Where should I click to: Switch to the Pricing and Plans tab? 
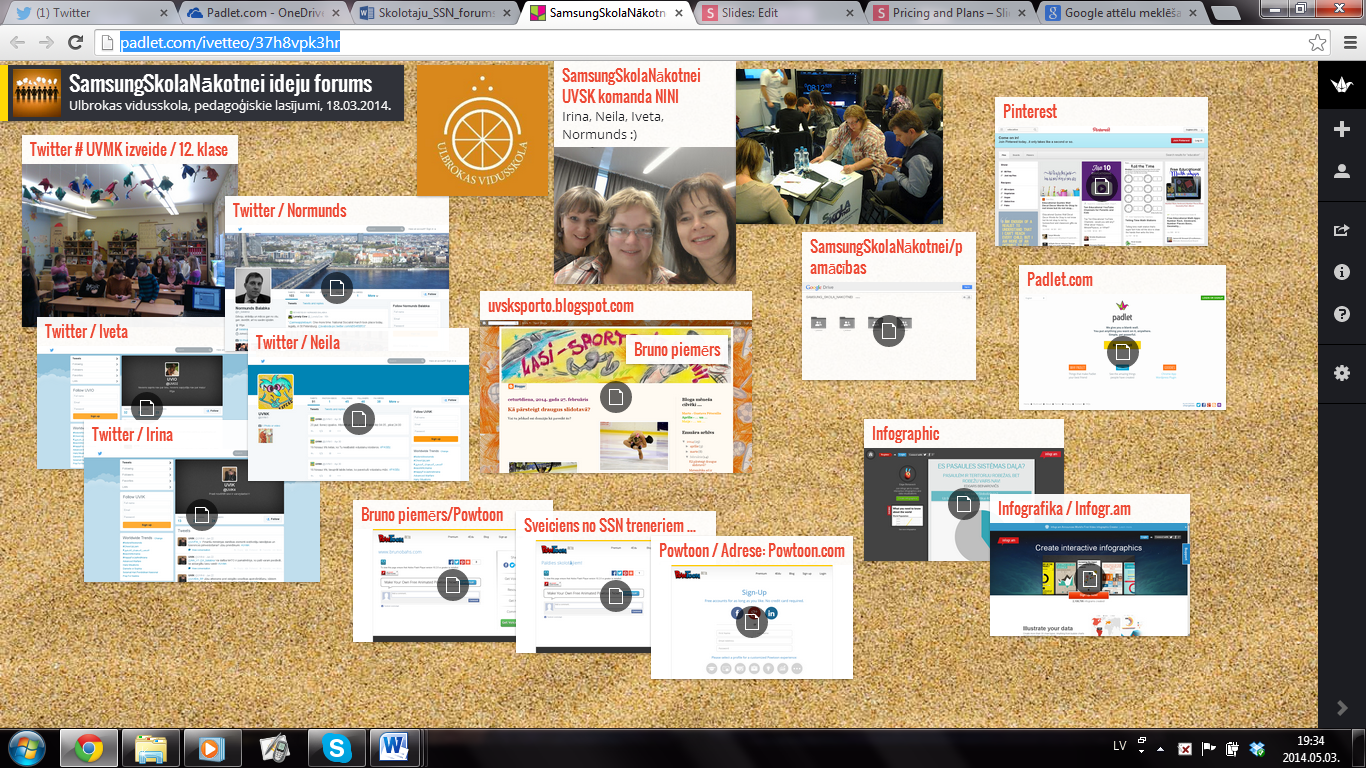click(x=948, y=13)
